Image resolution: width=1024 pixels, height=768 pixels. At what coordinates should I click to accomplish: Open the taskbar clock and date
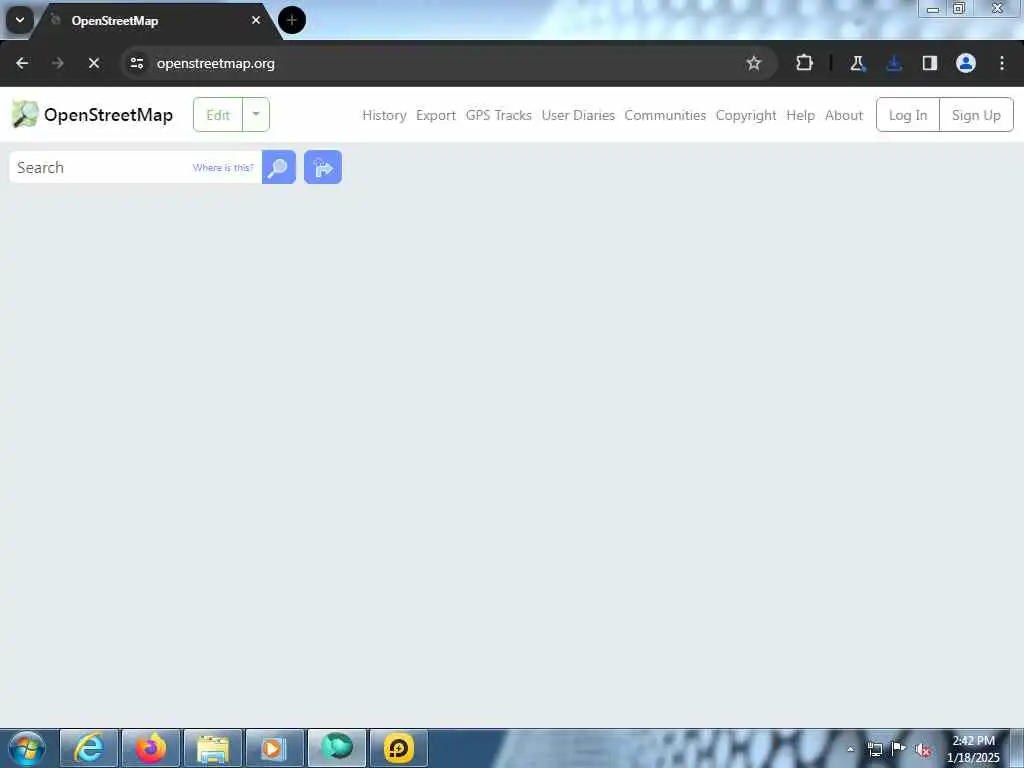973,749
